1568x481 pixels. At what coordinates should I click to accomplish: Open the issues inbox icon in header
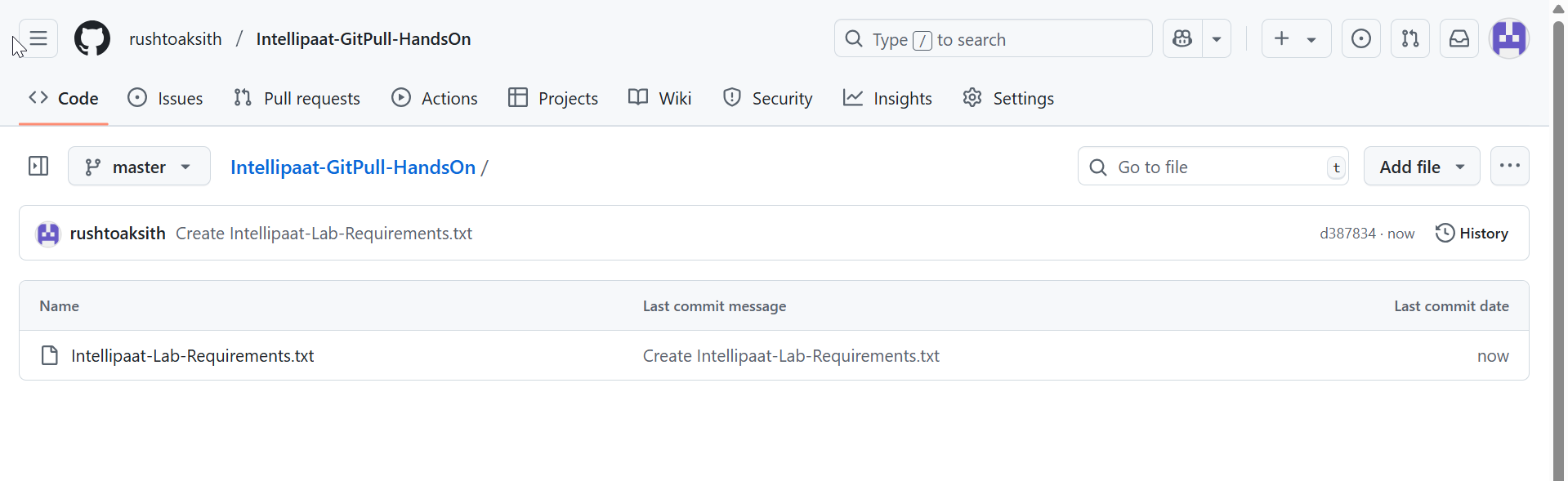(x=1361, y=38)
